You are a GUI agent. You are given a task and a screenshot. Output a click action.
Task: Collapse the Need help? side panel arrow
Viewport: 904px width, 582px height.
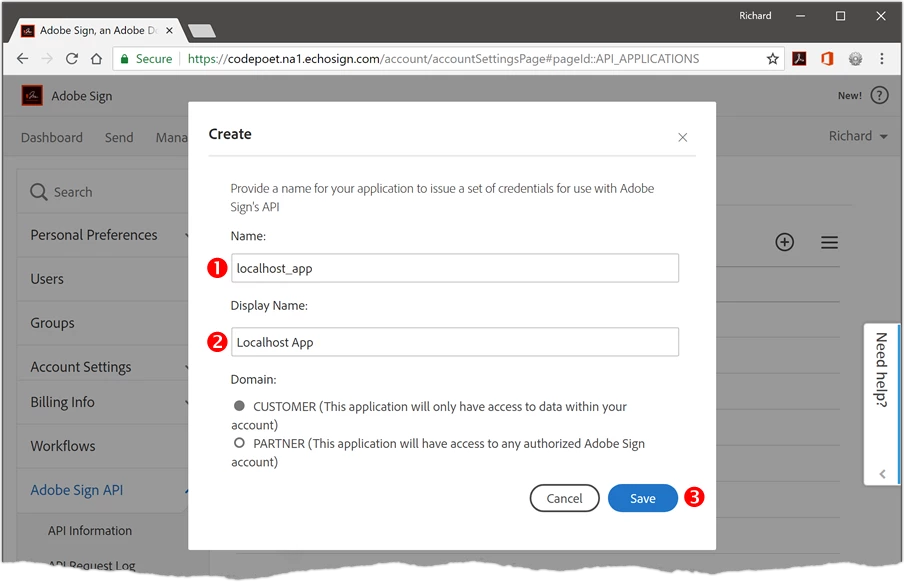tap(882, 474)
